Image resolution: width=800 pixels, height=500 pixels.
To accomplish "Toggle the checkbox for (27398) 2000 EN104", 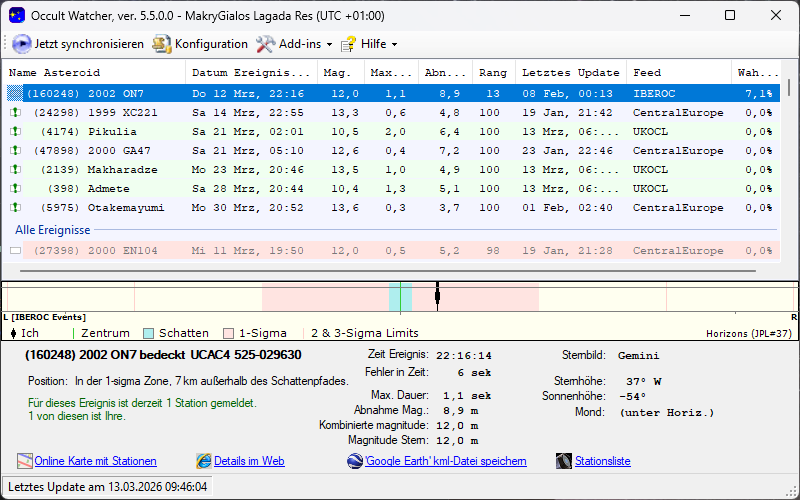I will click(x=15, y=251).
